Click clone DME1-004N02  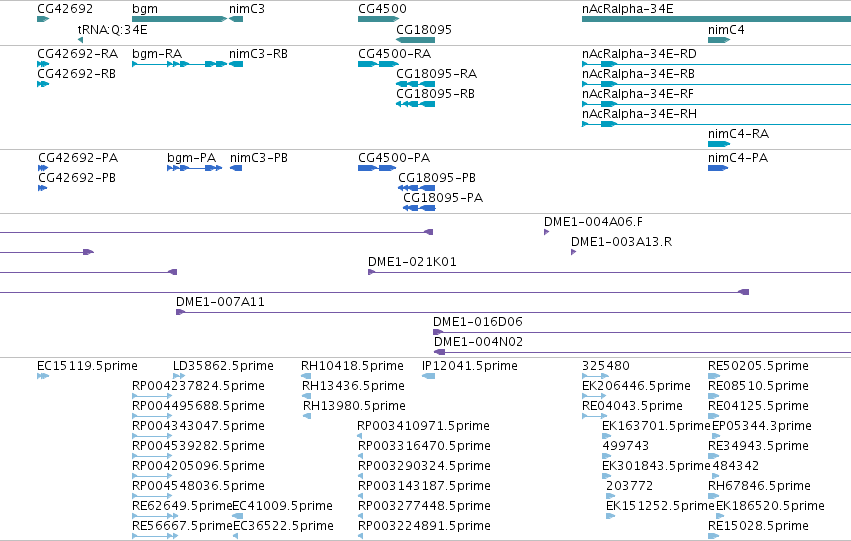(643, 353)
